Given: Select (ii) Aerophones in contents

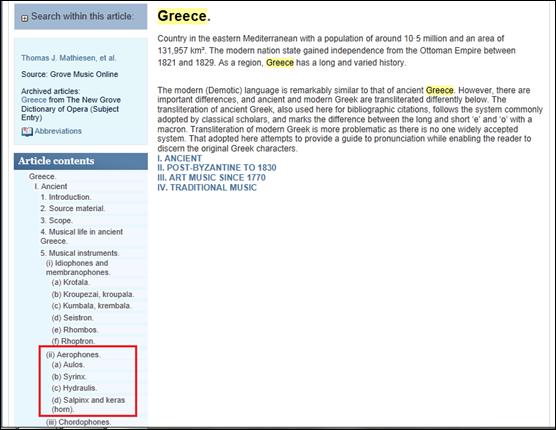Looking at the screenshot, I should [73, 354].
